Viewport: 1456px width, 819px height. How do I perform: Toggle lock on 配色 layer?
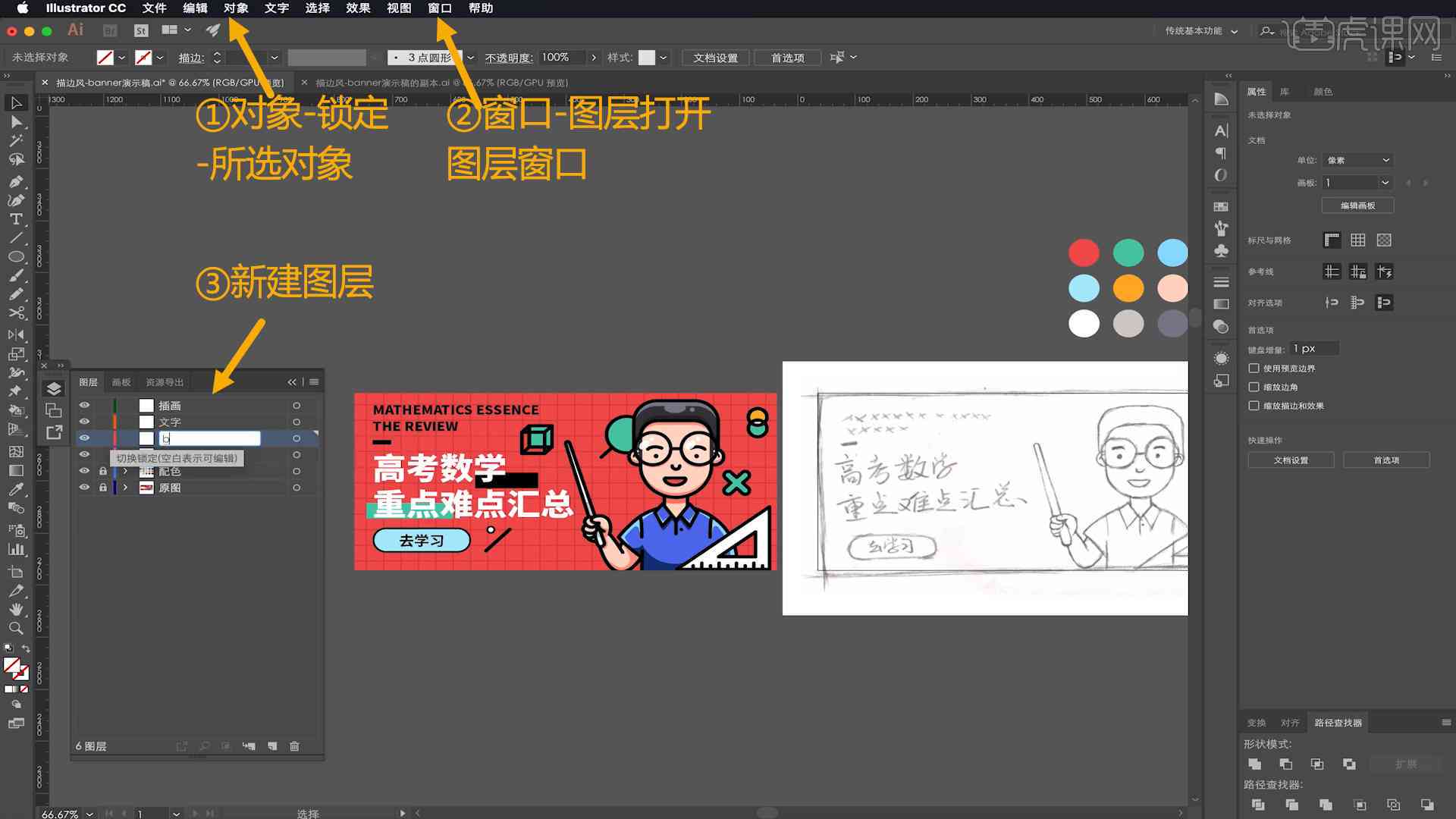coord(101,471)
